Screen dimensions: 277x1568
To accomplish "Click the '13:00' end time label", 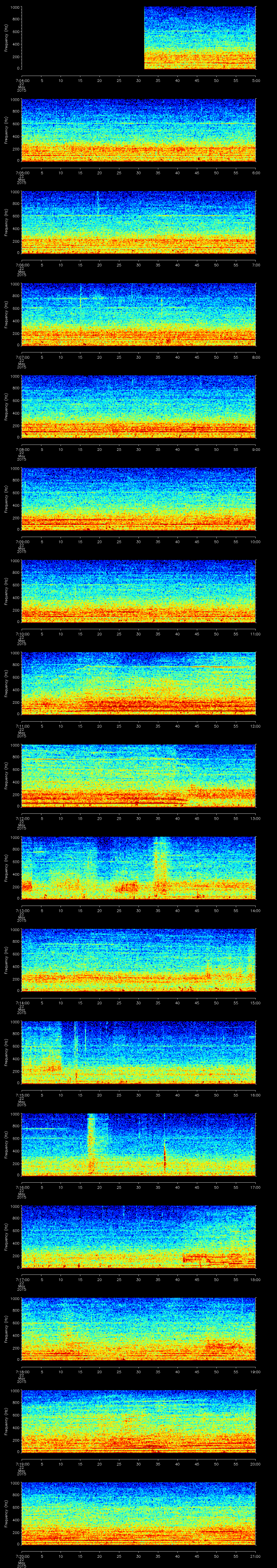I will [x=255, y=818].
